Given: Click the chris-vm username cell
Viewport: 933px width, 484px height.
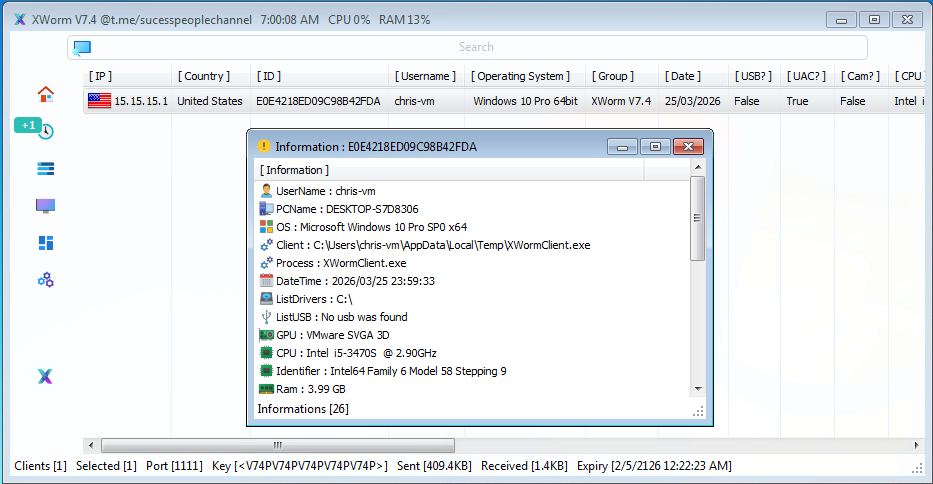Looking at the screenshot, I should click(414, 101).
